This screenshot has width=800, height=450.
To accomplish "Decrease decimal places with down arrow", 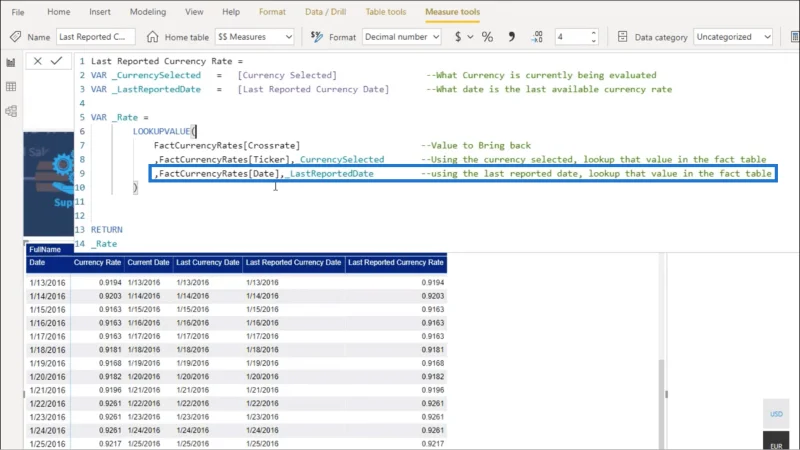I will coord(593,40).
